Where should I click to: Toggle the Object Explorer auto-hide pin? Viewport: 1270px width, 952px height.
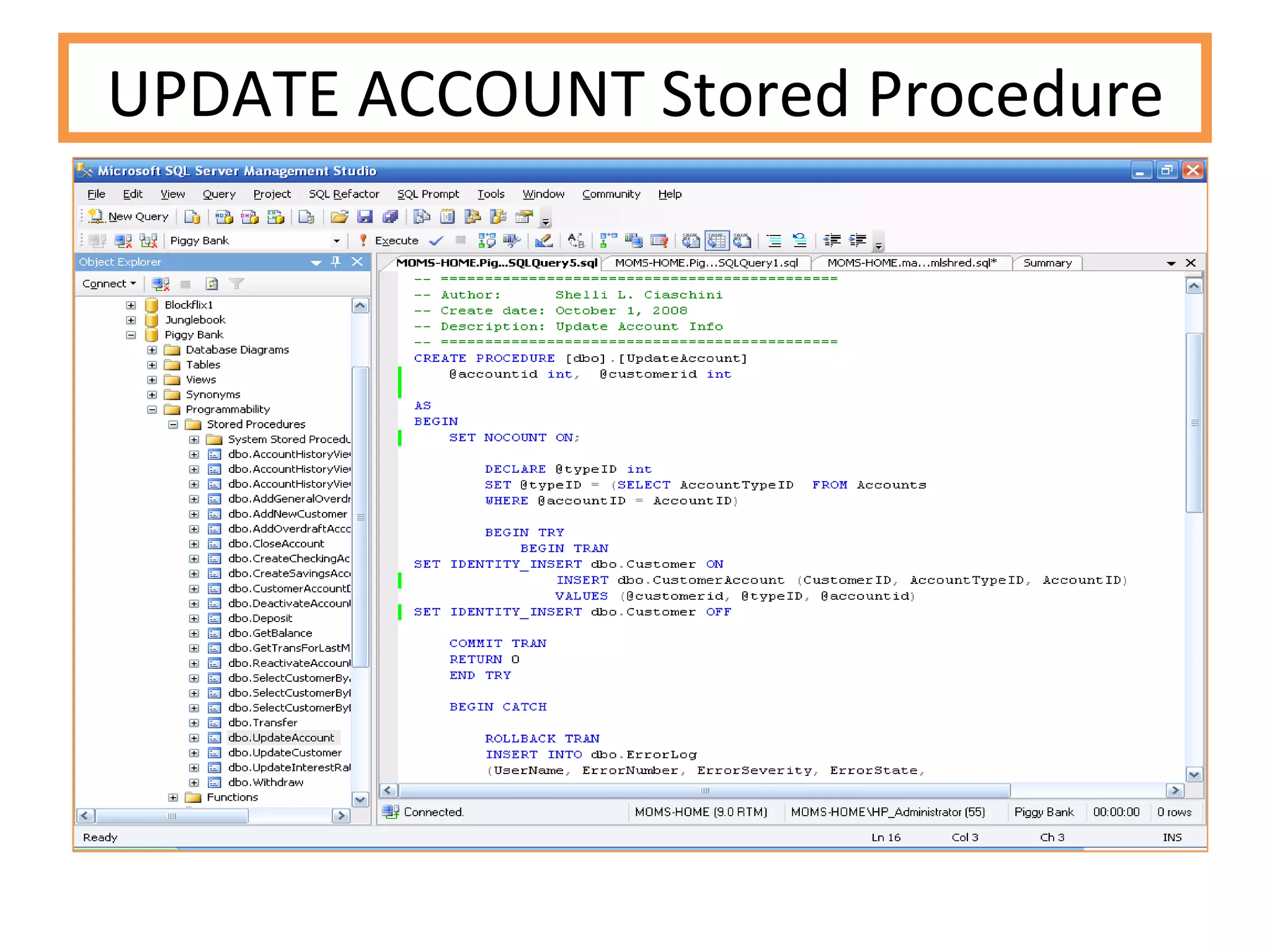(x=336, y=262)
